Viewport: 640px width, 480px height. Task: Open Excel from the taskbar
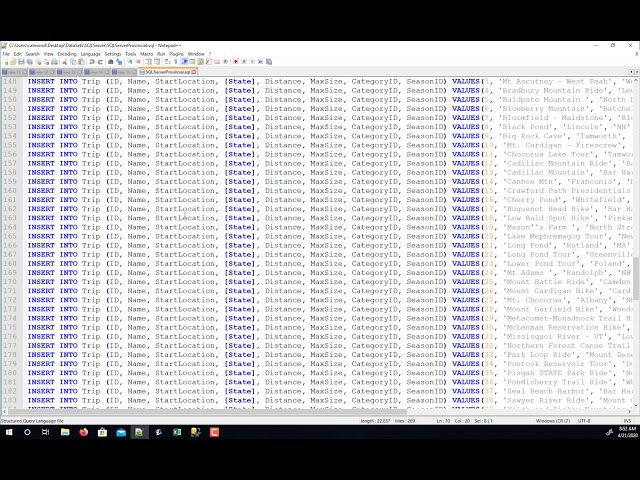177,432
